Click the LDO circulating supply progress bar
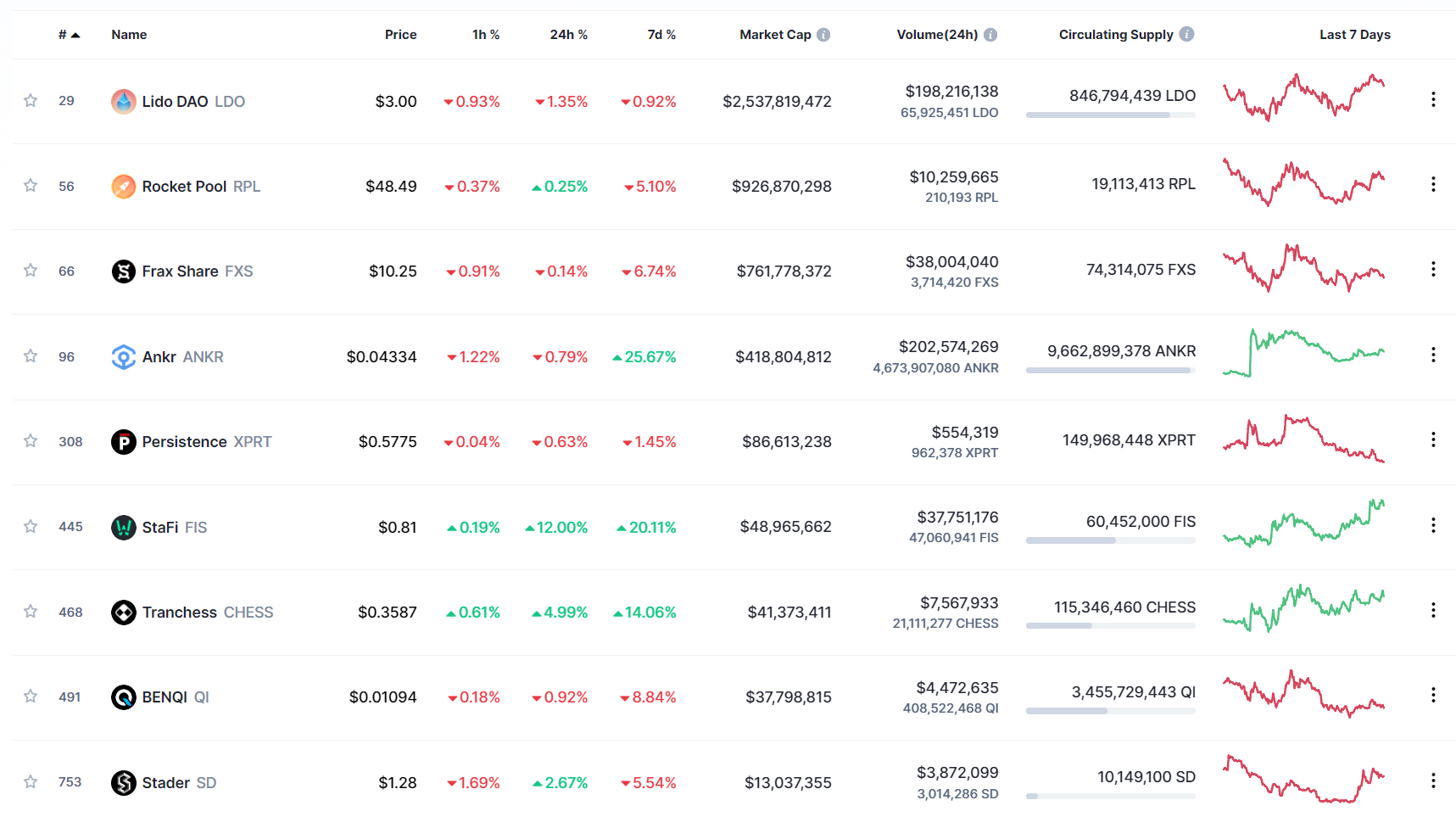Screen dimensions: 1456x817 click(x=1110, y=115)
